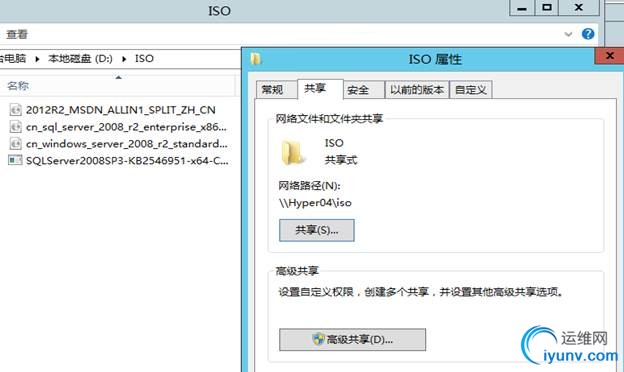
Task: Click the shared ISO folder icon in properties
Action: pos(293,152)
